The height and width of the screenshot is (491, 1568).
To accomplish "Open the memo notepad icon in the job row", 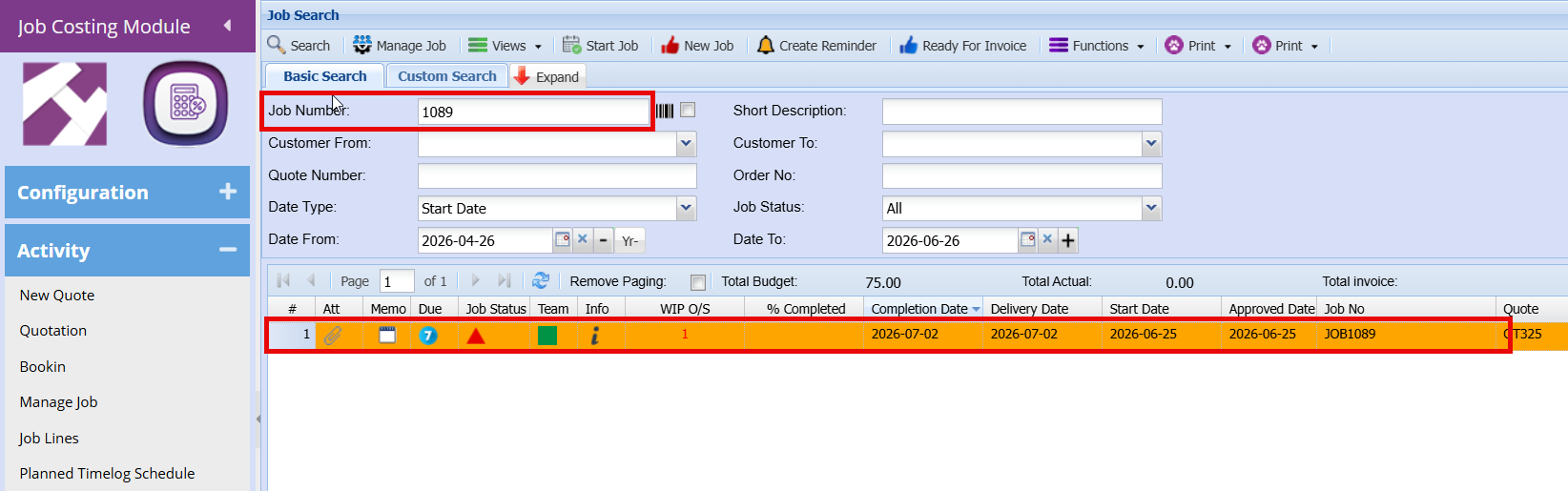I will (387, 335).
